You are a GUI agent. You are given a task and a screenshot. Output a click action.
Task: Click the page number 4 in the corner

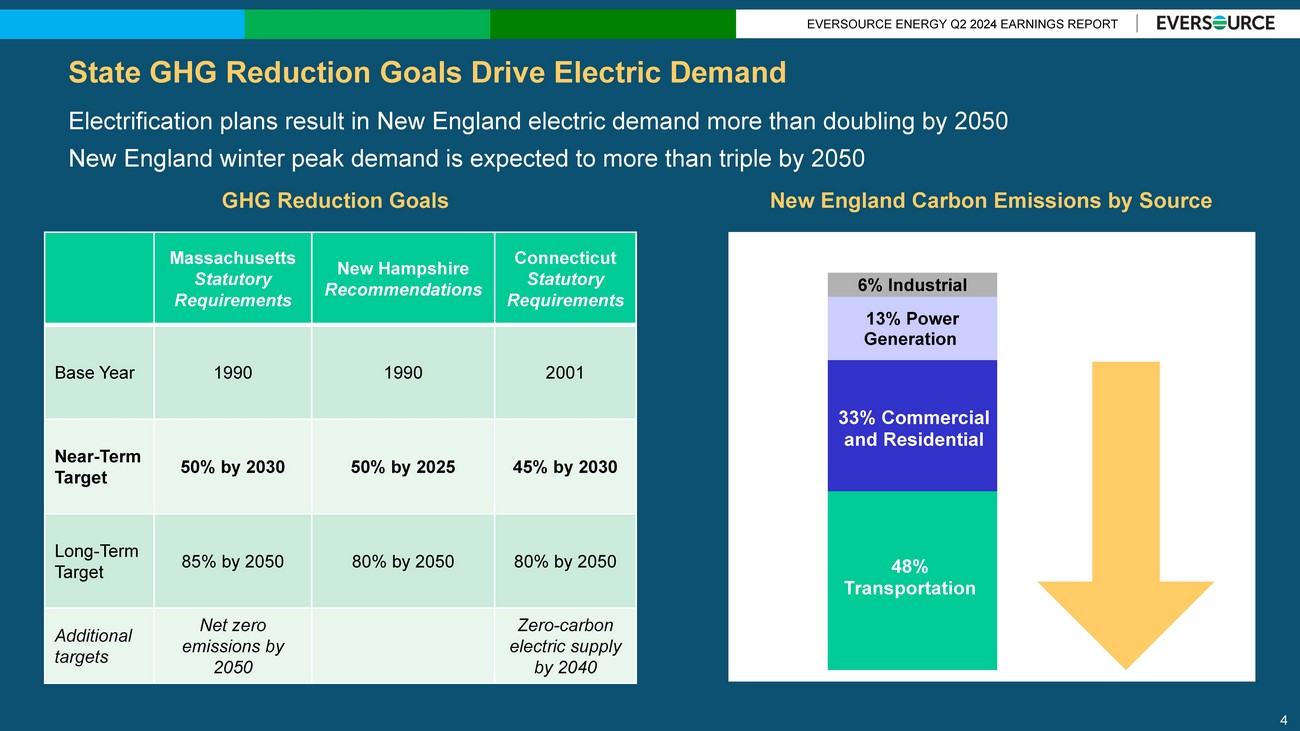pyautogui.click(x=1283, y=719)
